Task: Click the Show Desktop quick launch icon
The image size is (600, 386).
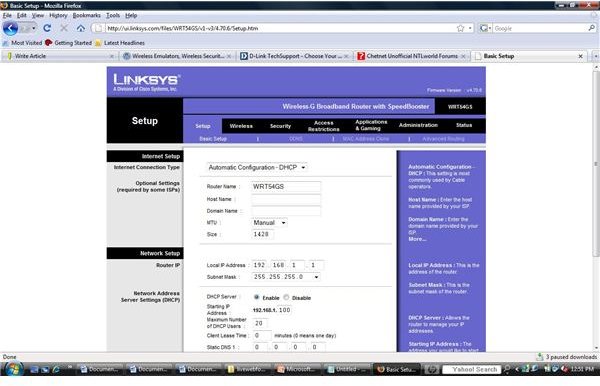Action: 34,370
